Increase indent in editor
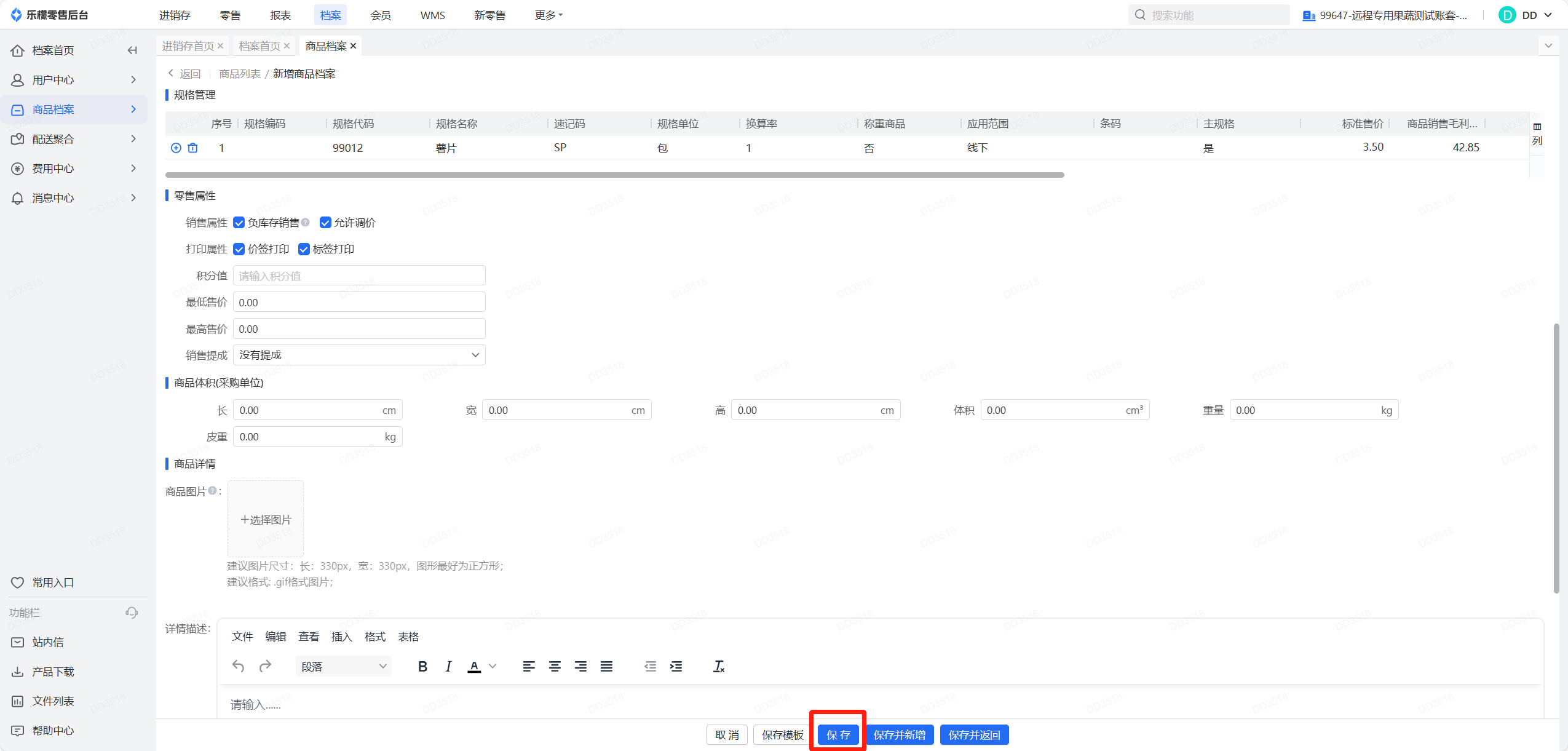The width and height of the screenshot is (1568, 751). tap(676, 667)
